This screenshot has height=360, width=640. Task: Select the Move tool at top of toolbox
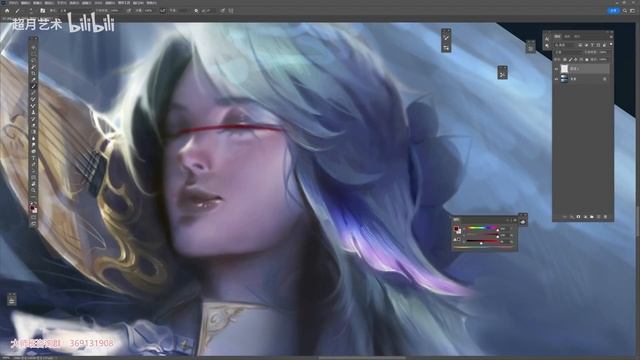tap(33, 48)
